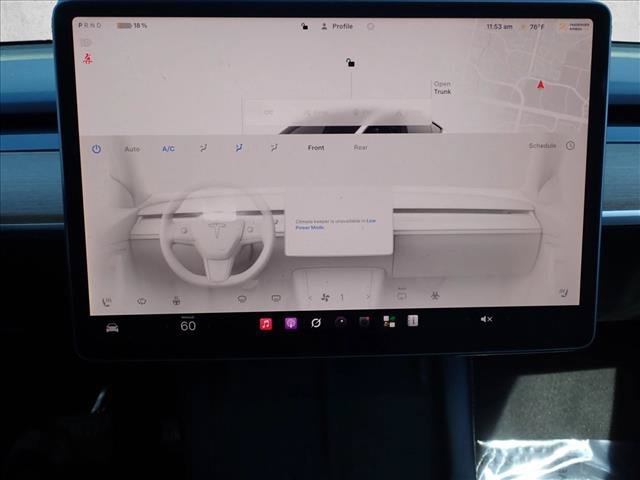The width and height of the screenshot is (640, 480).
Task: Select the first airflow vent direction icon
Action: pyautogui.click(x=203, y=148)
